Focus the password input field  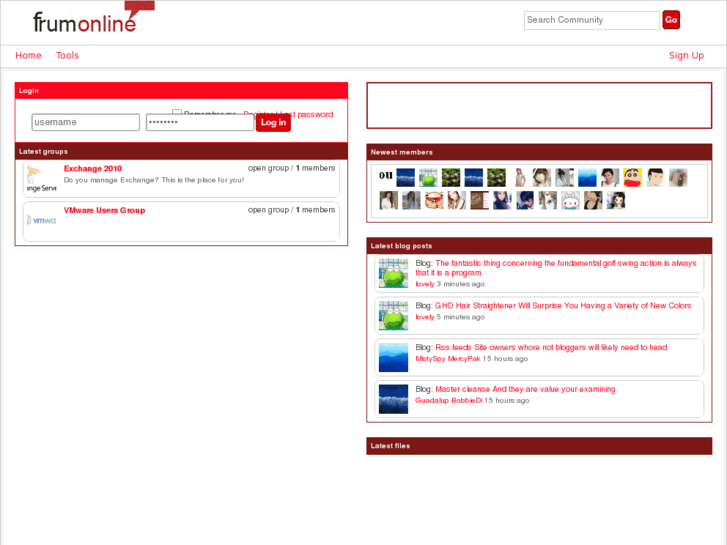tap(200, 122)
